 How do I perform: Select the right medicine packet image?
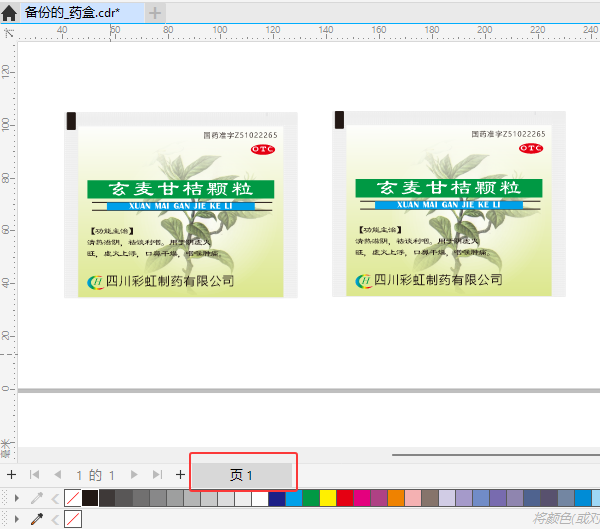(449, 204)
